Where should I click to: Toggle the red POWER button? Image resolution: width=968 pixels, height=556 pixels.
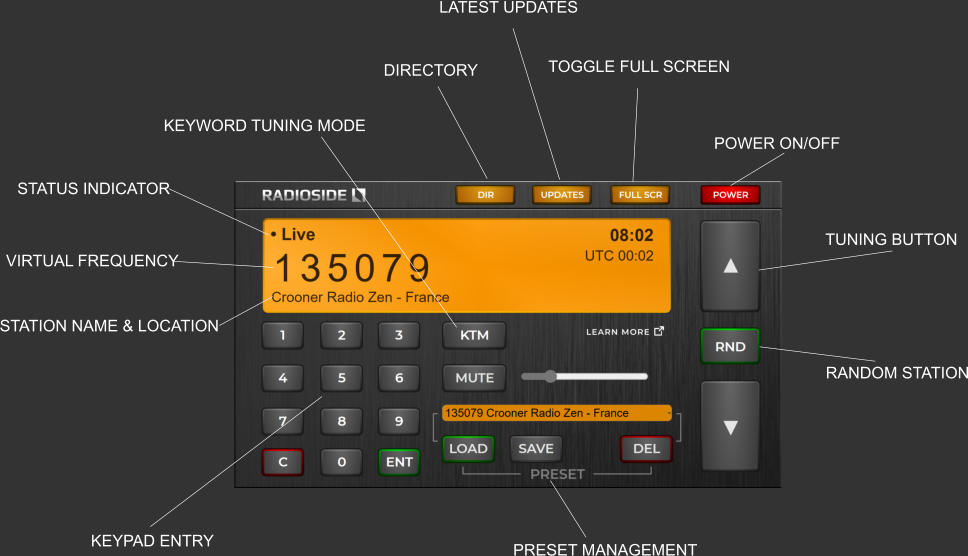pyautogui.click(x=730, y=195)
